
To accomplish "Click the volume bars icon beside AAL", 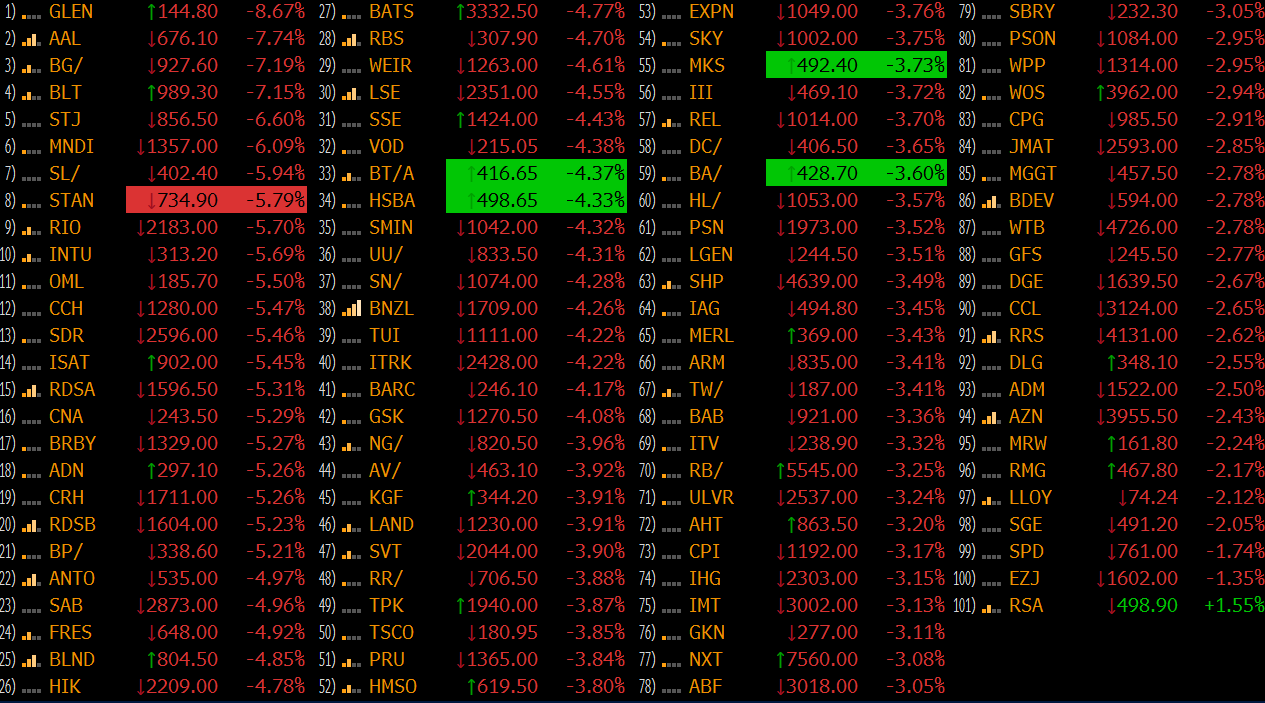I will 30,39.
